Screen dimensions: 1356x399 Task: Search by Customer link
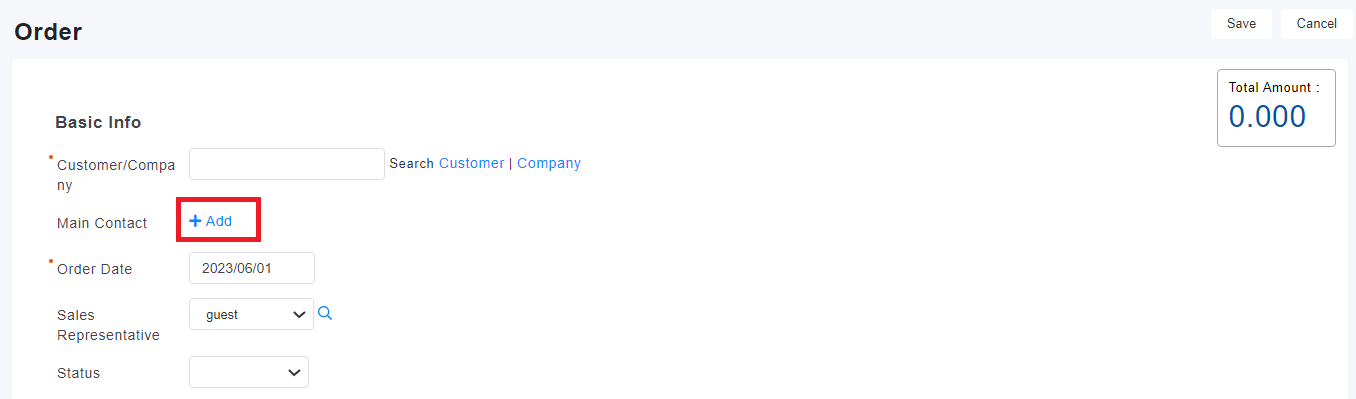pyautogui.click(x=471, y=163)
